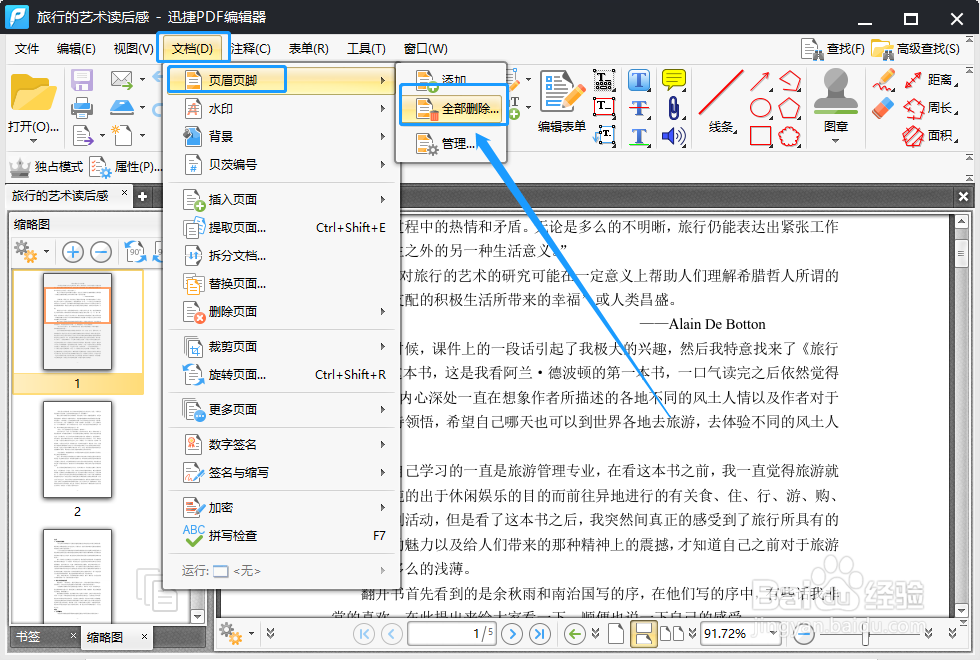Select Extract pages (提取页面) menu entry
980x660 pixels.
coord(282,228)
